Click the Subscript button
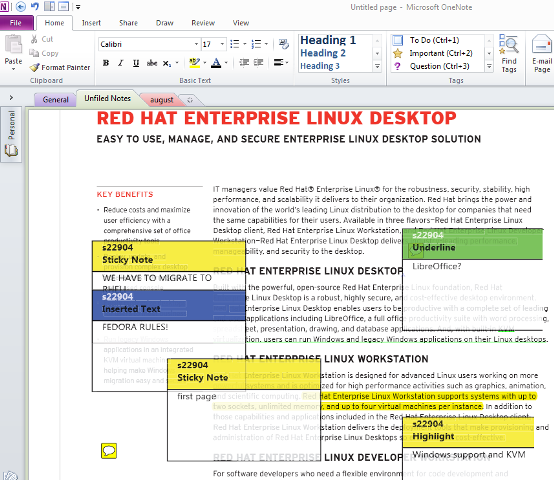 pos(166,63)
